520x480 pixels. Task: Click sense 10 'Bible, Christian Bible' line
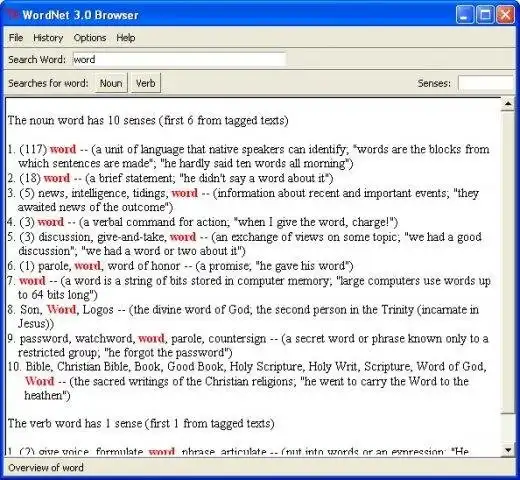[247, 381]
